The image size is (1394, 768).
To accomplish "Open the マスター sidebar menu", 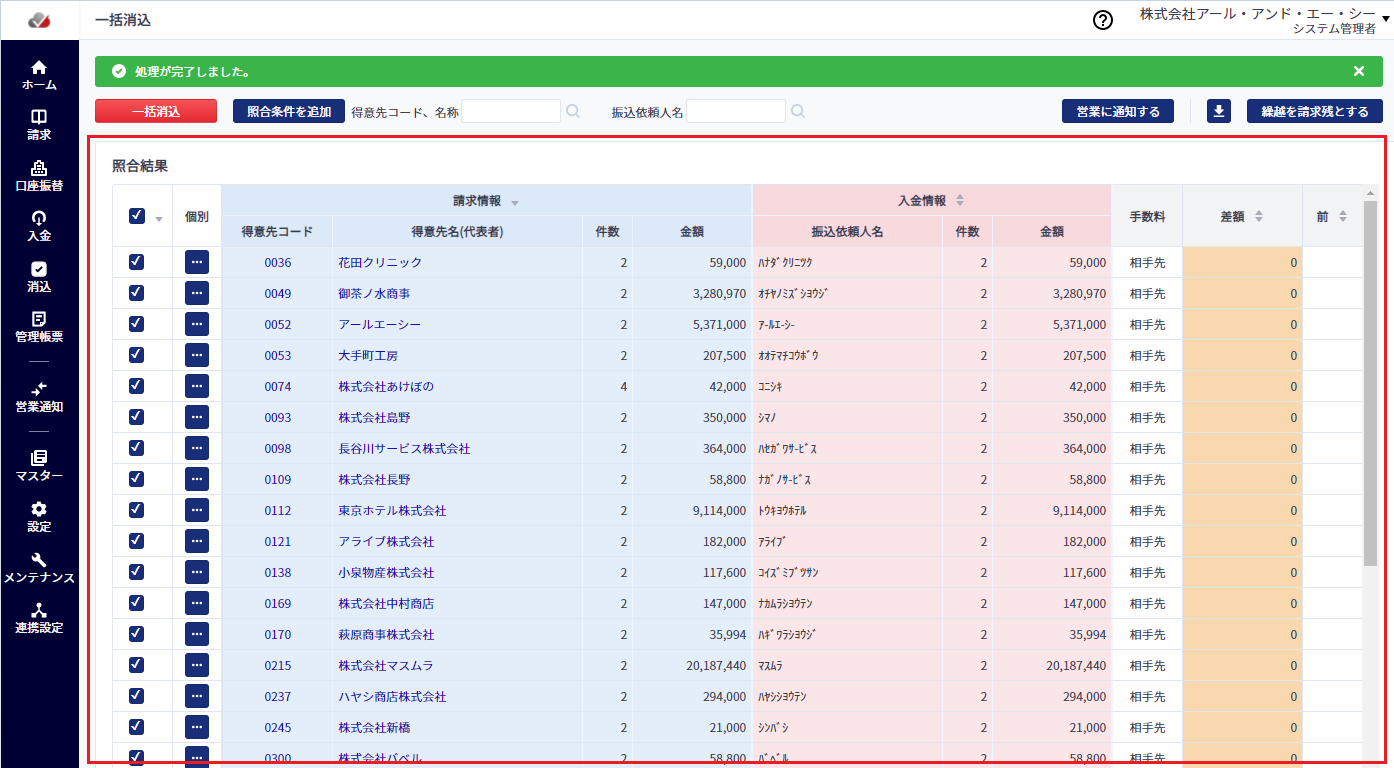I will tap(39, 466).
